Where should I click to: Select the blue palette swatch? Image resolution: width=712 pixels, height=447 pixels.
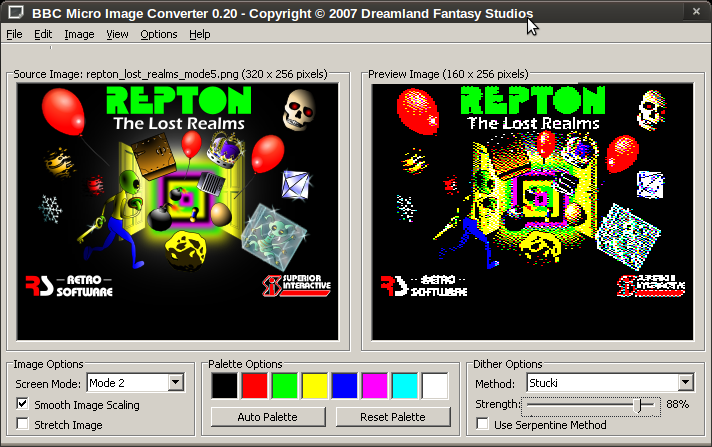tap(345, 386)
